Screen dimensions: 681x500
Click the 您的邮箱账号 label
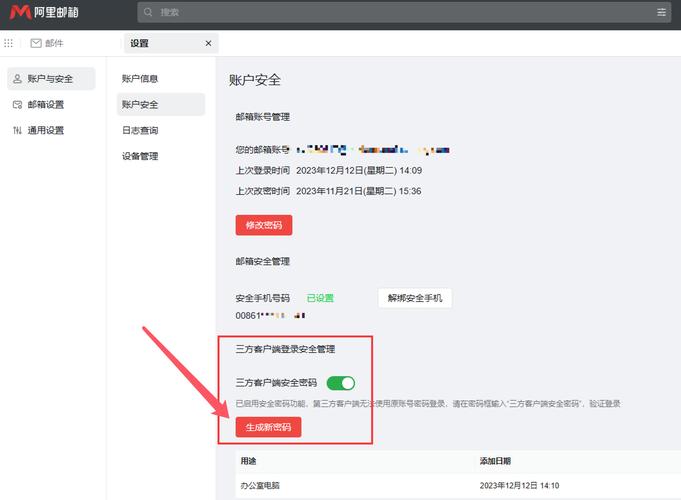tap(262, 150)
